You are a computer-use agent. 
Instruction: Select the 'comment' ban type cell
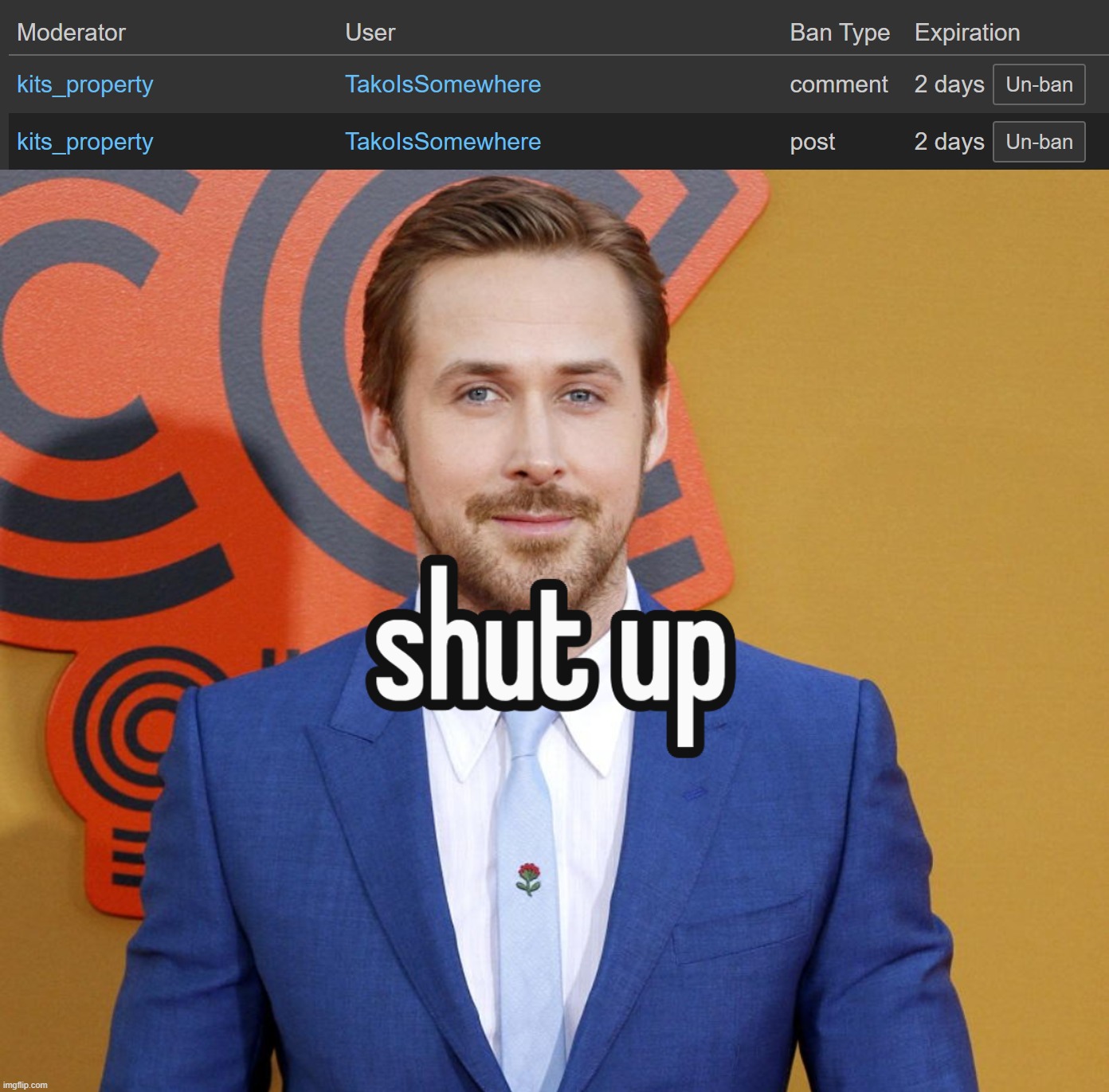pos(839,84)
